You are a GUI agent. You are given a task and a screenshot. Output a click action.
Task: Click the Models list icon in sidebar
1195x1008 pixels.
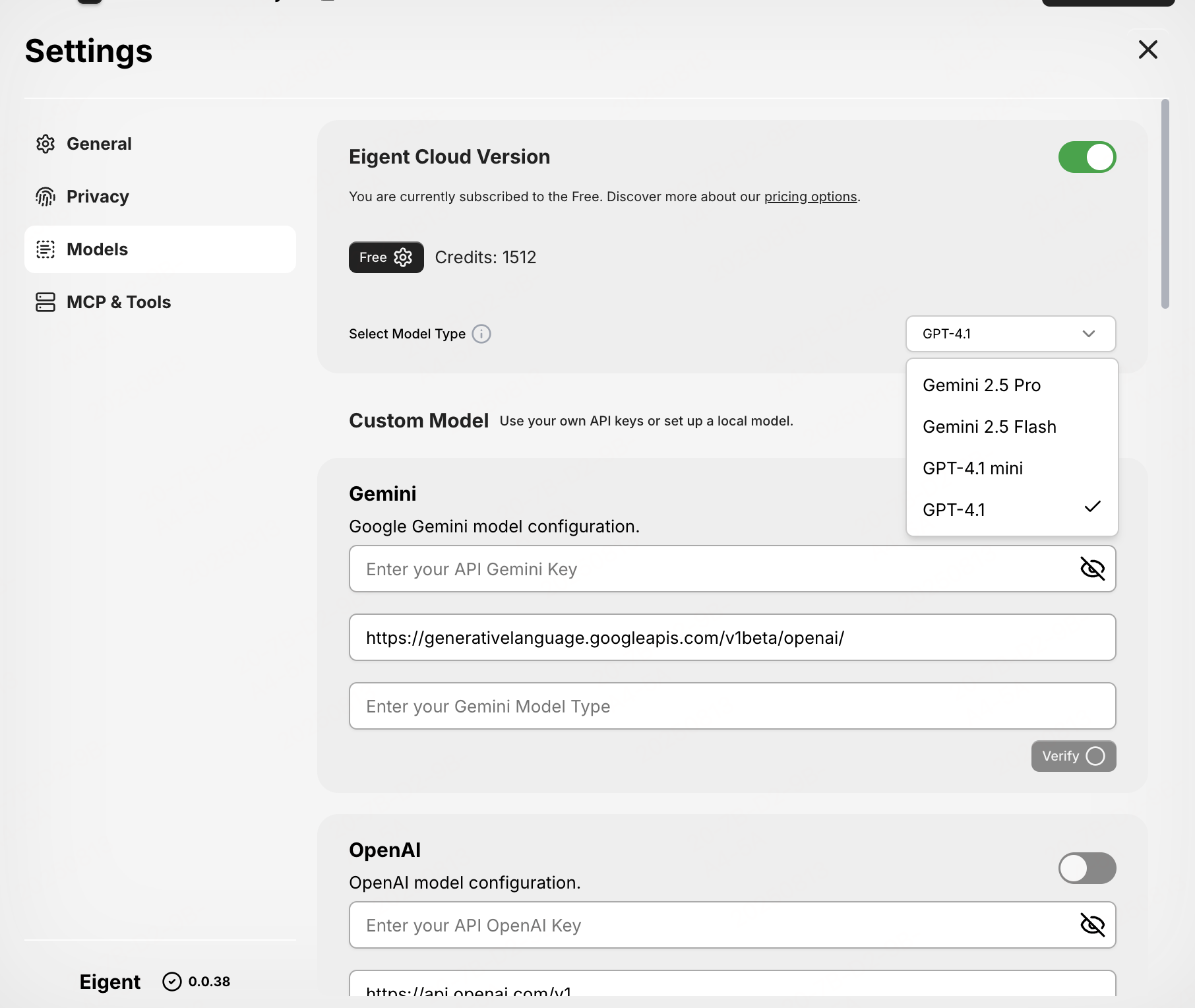point(46,249)
